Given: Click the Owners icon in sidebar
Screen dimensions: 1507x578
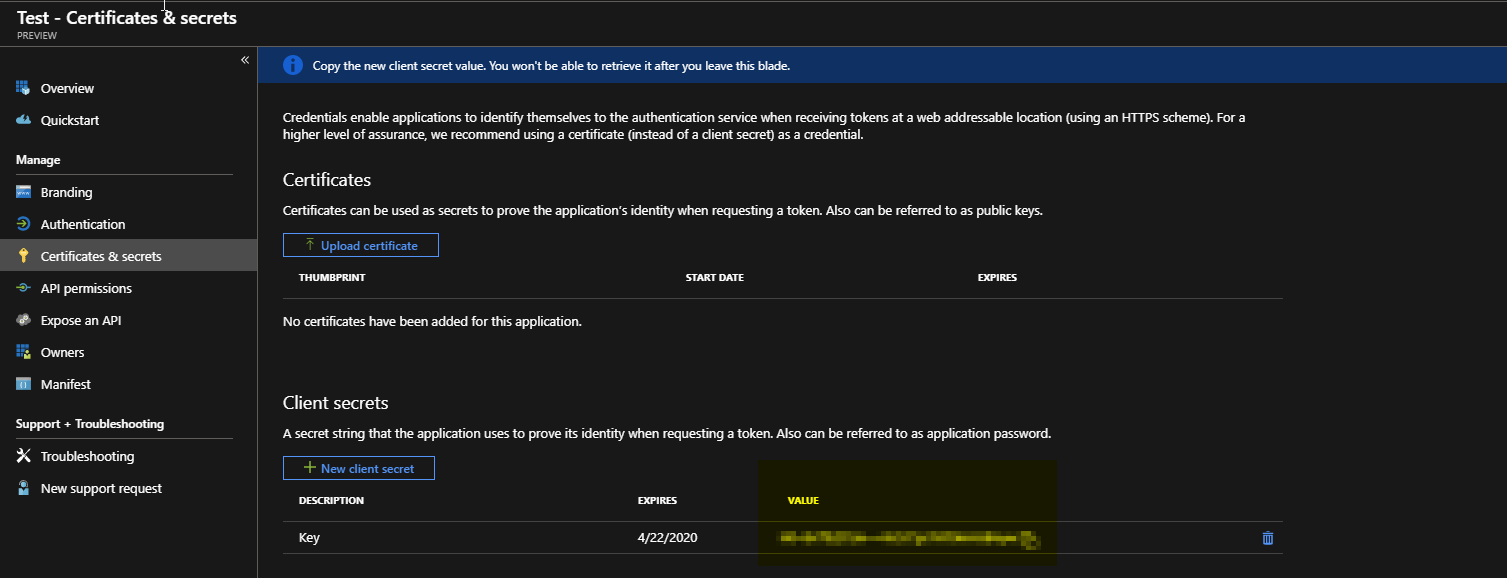Looking at the screenshot, I should 24,353.
